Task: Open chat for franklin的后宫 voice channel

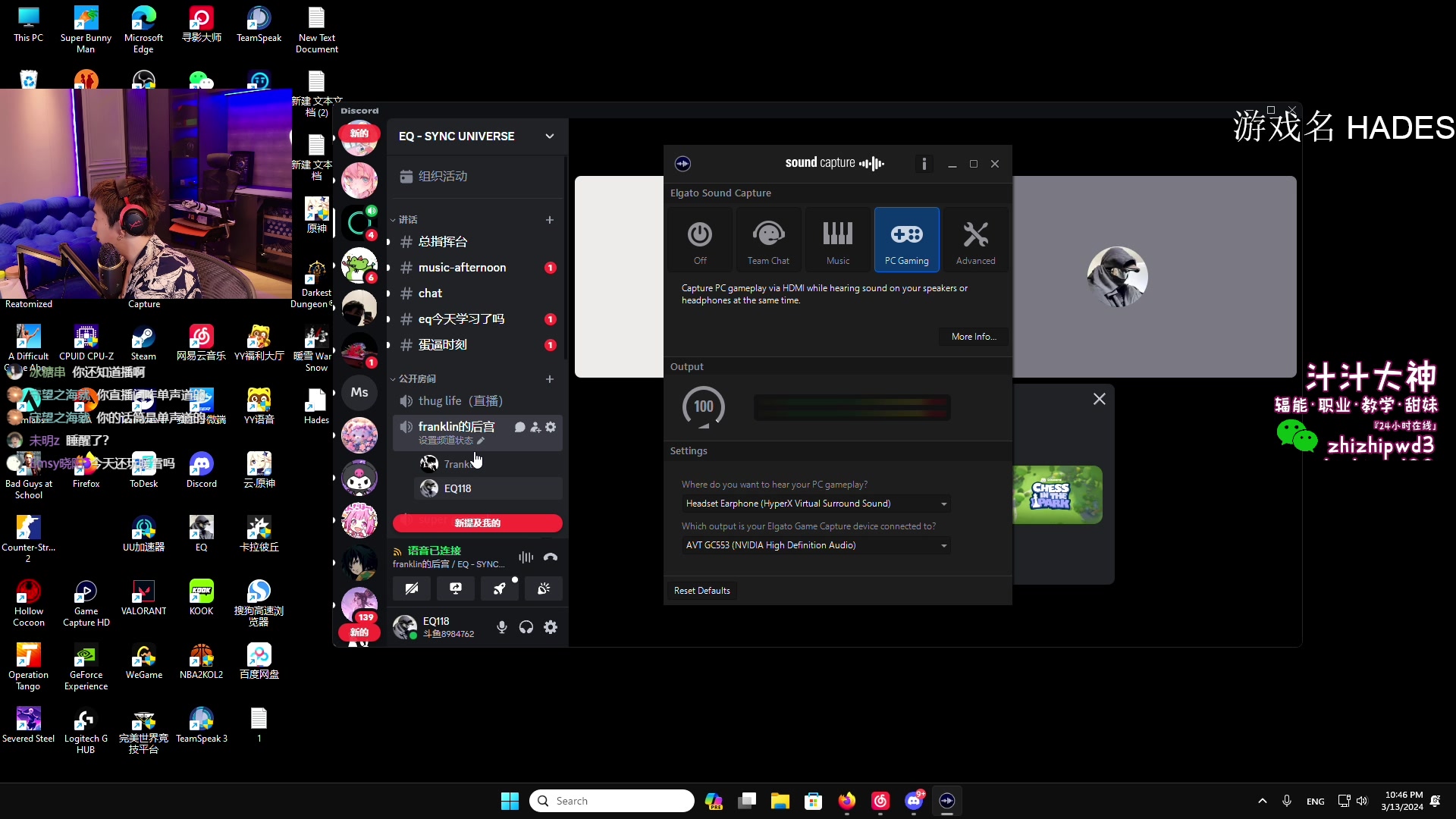Action: coord(519,428)
